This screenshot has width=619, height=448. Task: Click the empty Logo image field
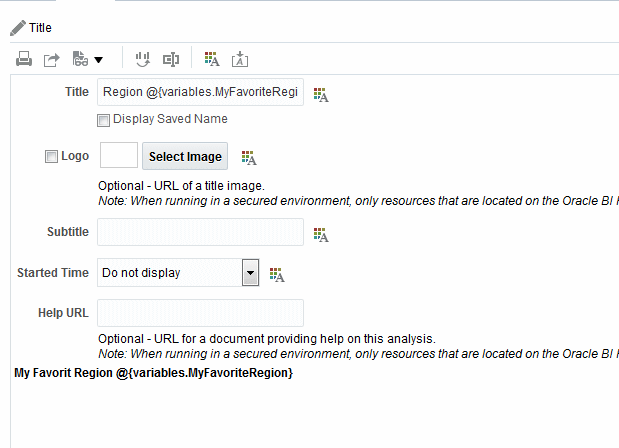119,155
